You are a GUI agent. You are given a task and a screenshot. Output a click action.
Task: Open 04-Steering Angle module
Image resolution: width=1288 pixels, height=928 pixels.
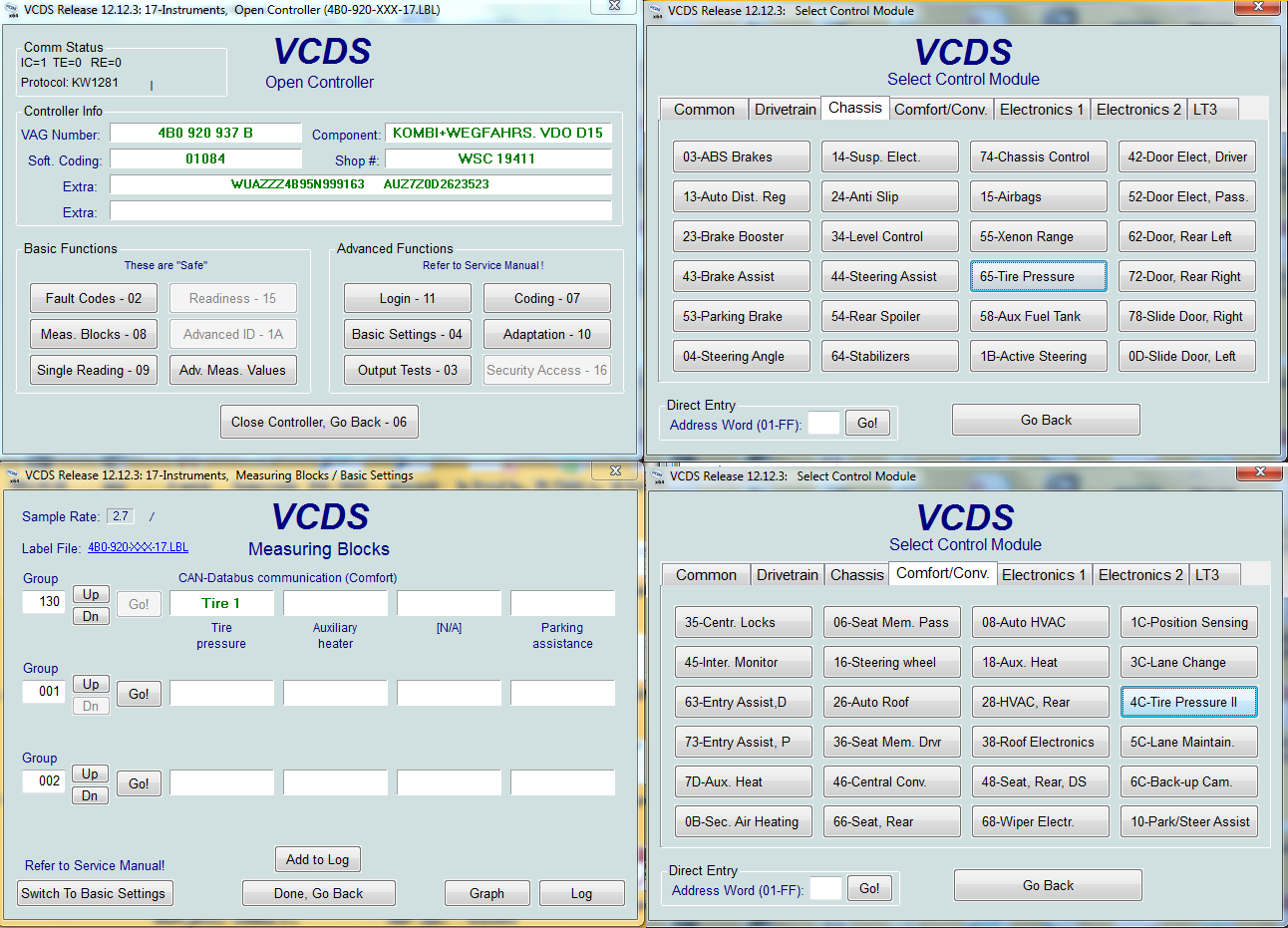coord(742,356)
